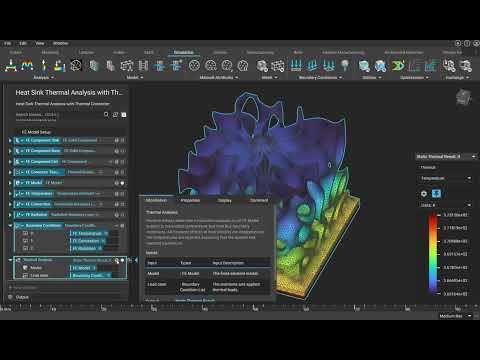Click the FE Radiation chip in boundary list
This screenshot has height=360, width=480.
(87, 248)
